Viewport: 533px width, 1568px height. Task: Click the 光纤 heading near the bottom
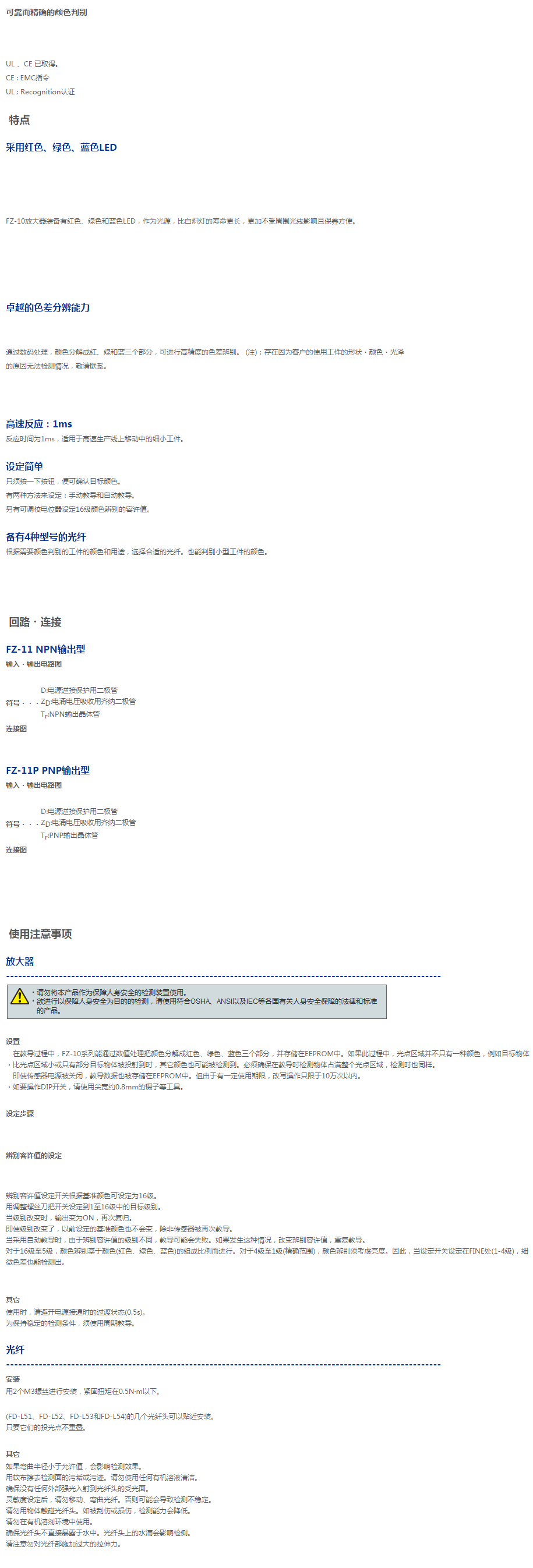pyautogui.click(x=15, y=1350)
